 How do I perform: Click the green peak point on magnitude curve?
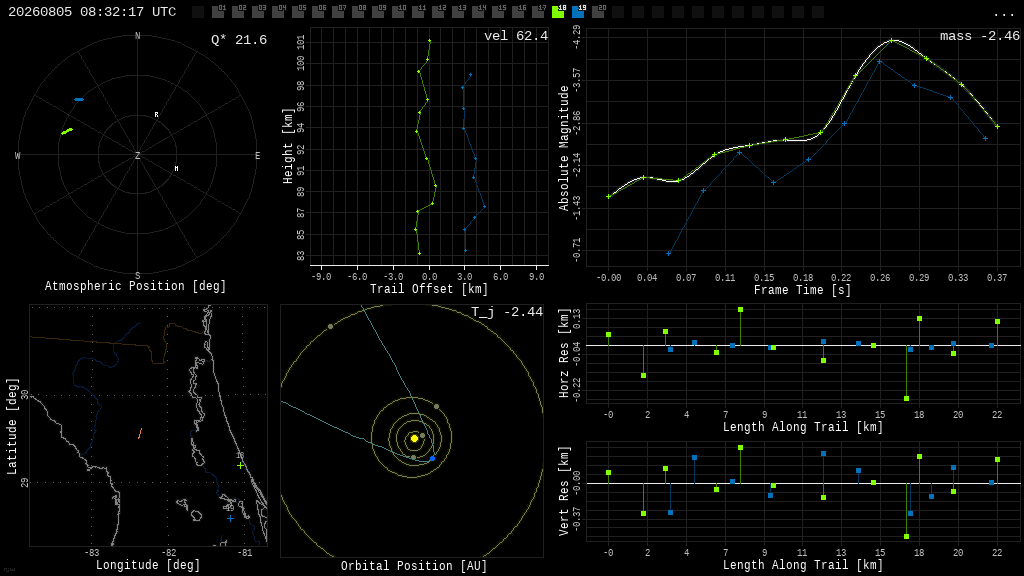click(891, 40)
